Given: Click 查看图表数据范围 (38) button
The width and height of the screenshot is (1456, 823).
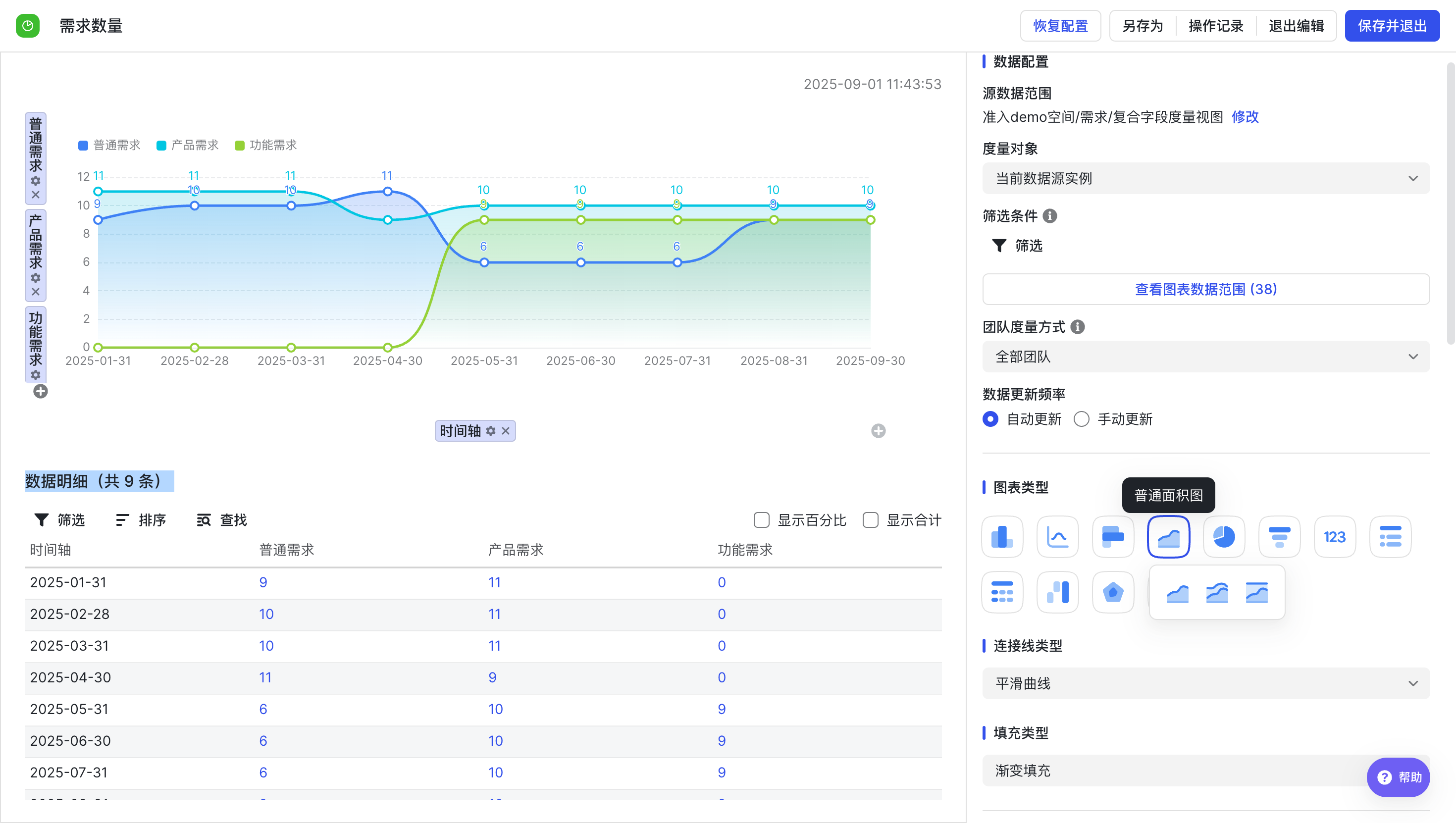Looking at the screenshot, I should 1205,289.
